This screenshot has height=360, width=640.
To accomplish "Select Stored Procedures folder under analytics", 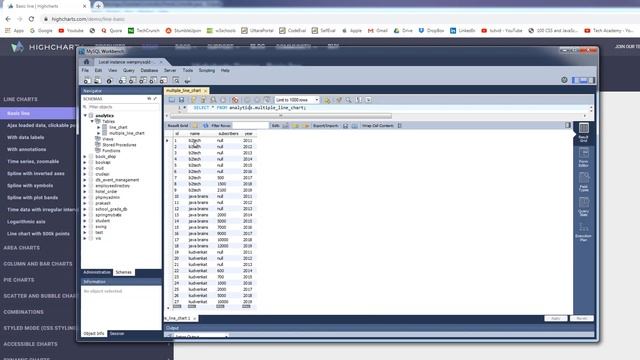I will click(x=119, y=145).
